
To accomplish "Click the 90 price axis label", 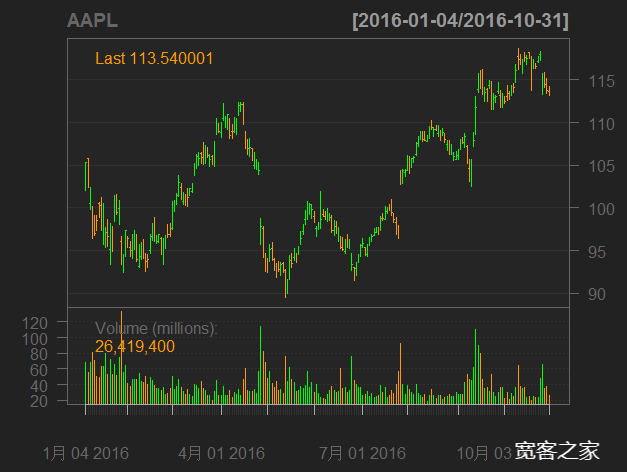I will 597,294.
